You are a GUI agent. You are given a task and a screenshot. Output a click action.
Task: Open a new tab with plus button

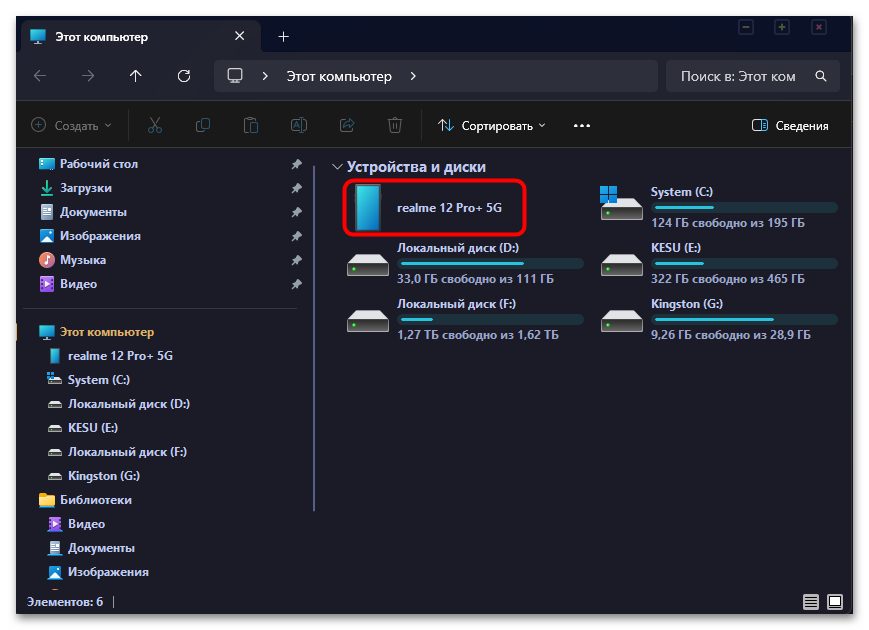283,37
